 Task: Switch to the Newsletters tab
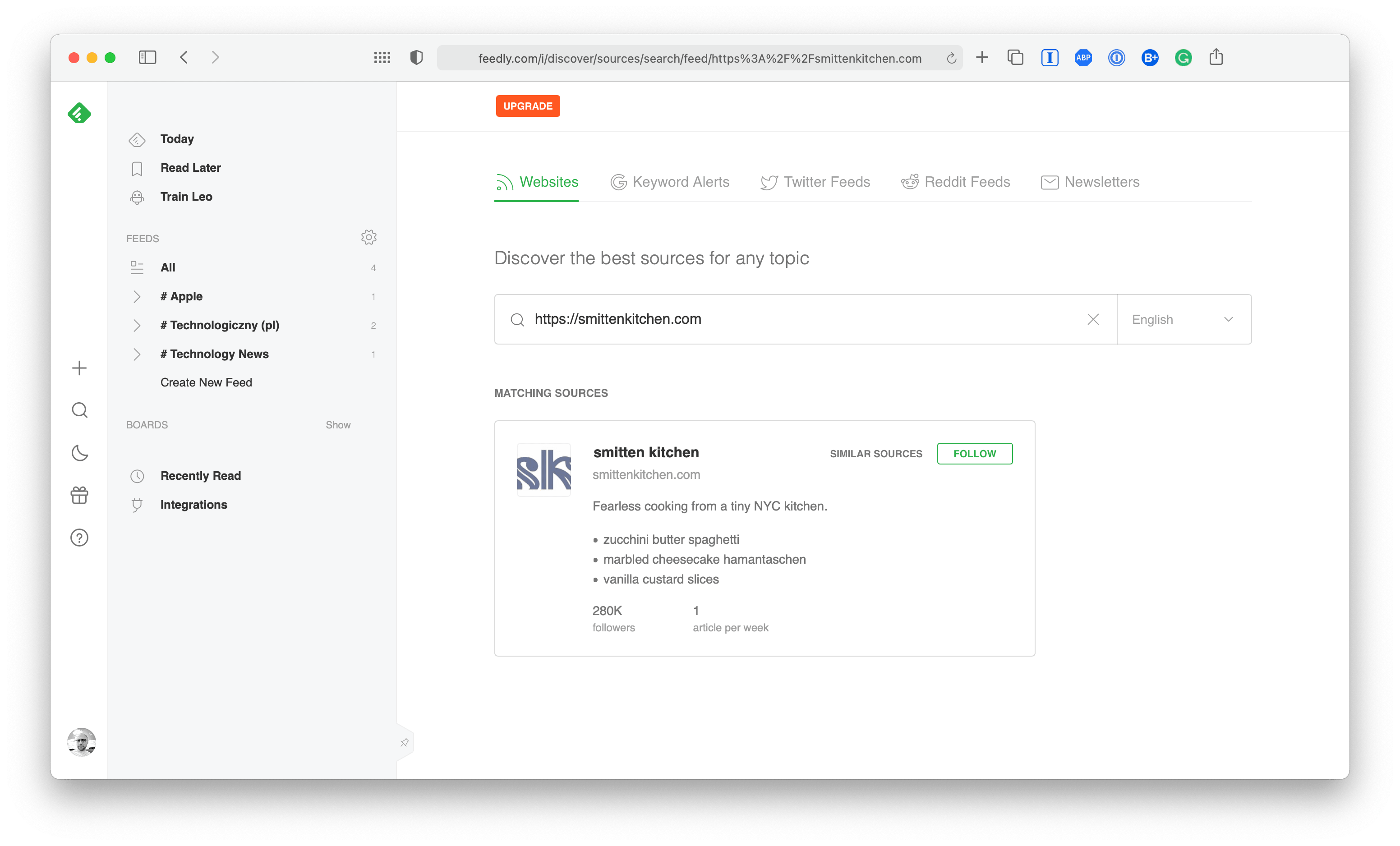pos(1090,182)
